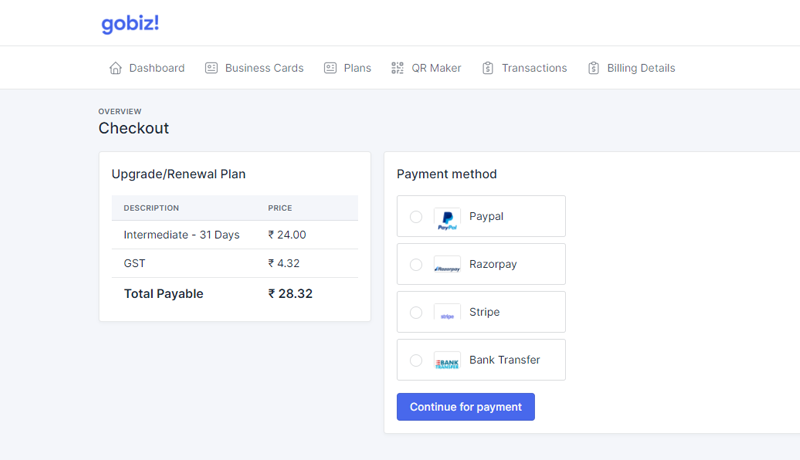Select the Stripe radio button
This screenshot has height=460, width=800.
pyautogui.click(x=416, y=313)
